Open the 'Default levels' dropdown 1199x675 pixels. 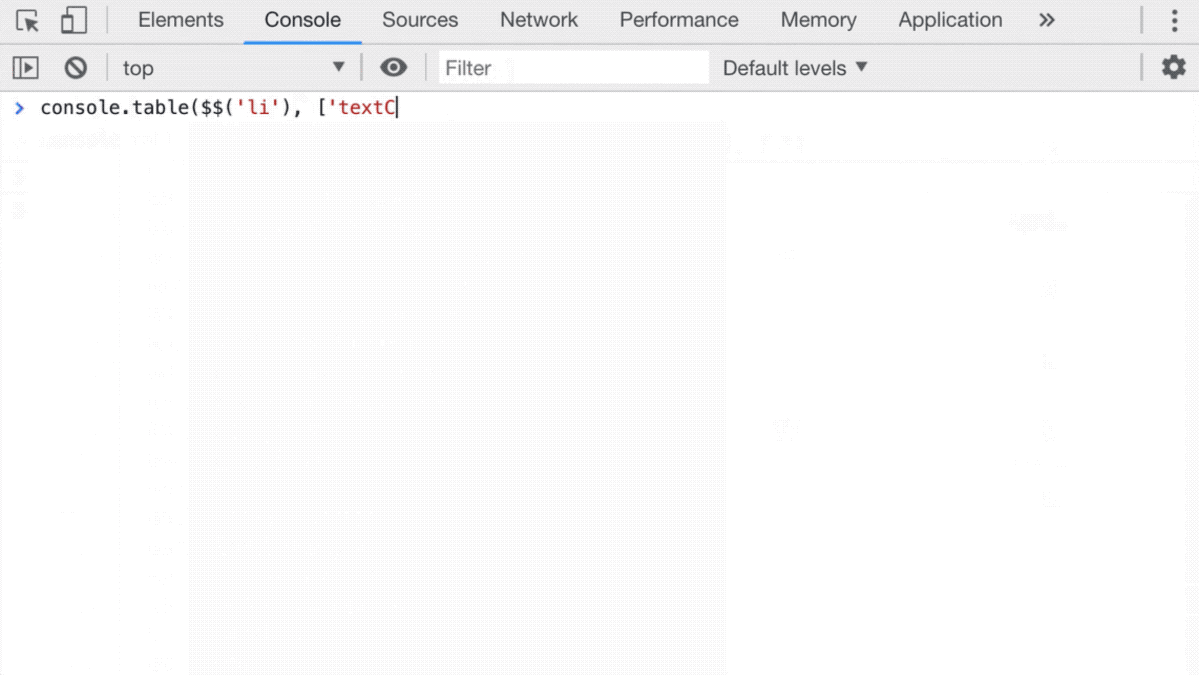point(793,67)
